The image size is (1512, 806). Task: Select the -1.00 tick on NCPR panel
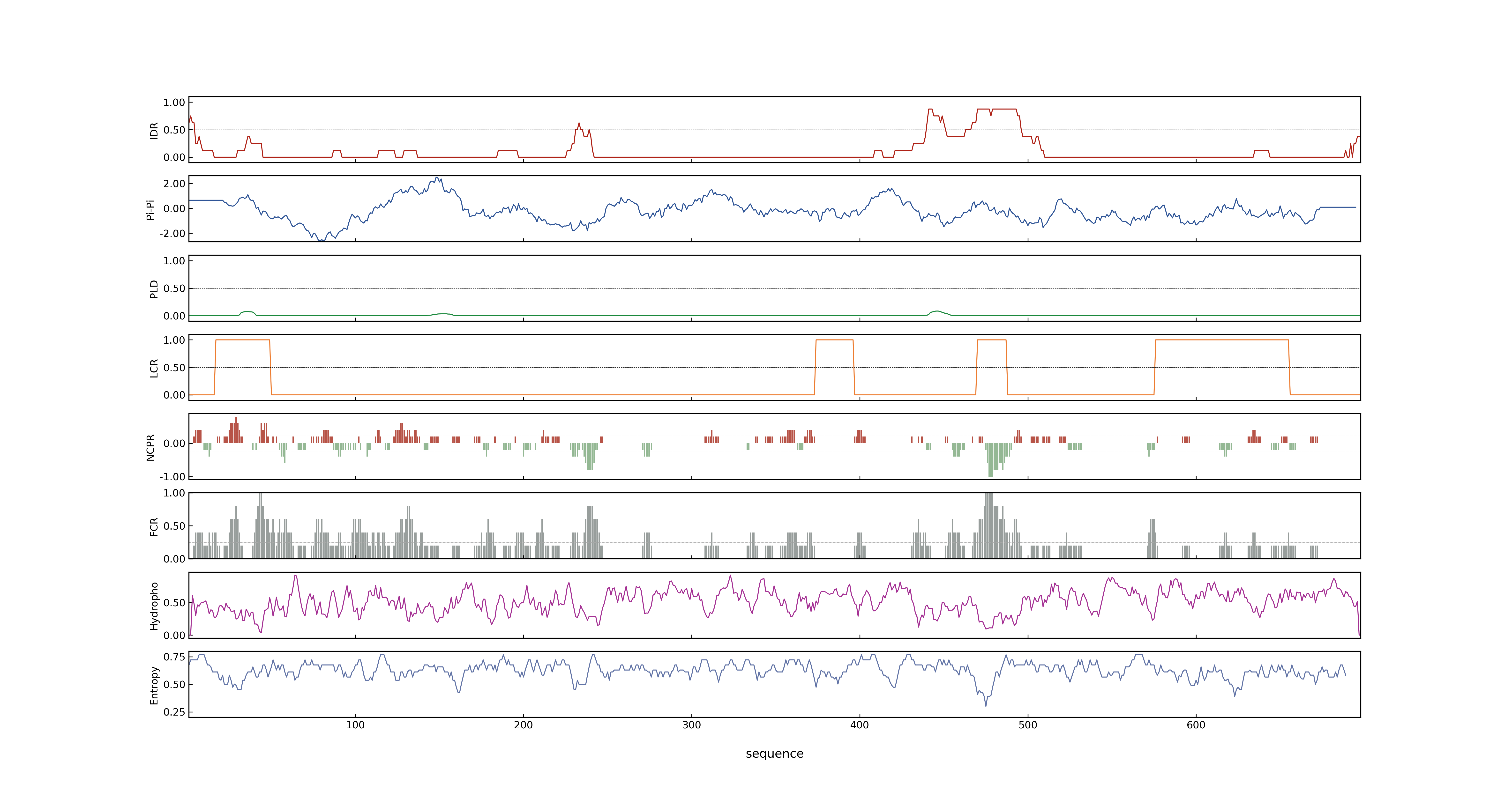pos(172,477)
